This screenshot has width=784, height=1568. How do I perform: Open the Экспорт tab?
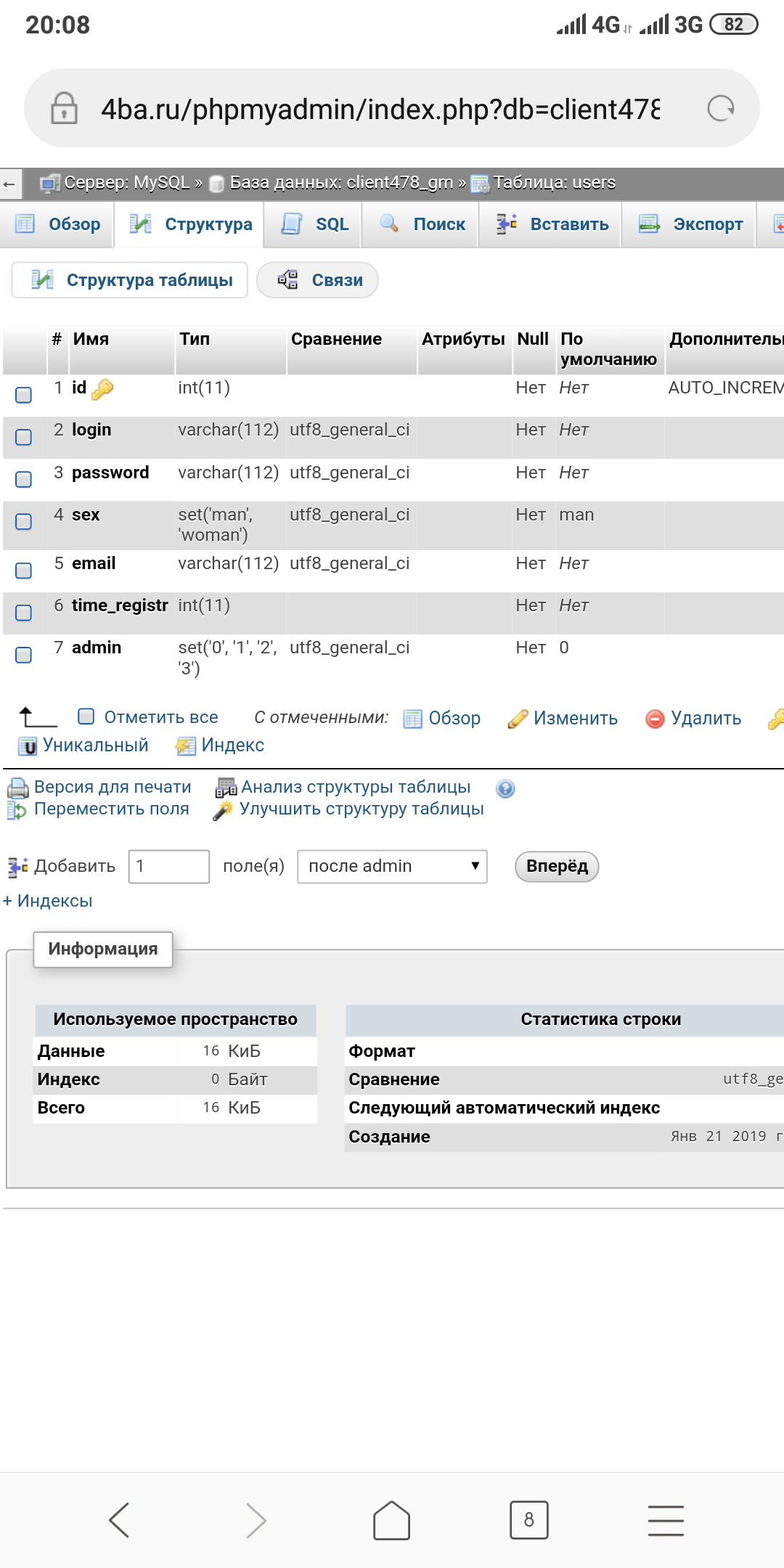click(691, 224)
